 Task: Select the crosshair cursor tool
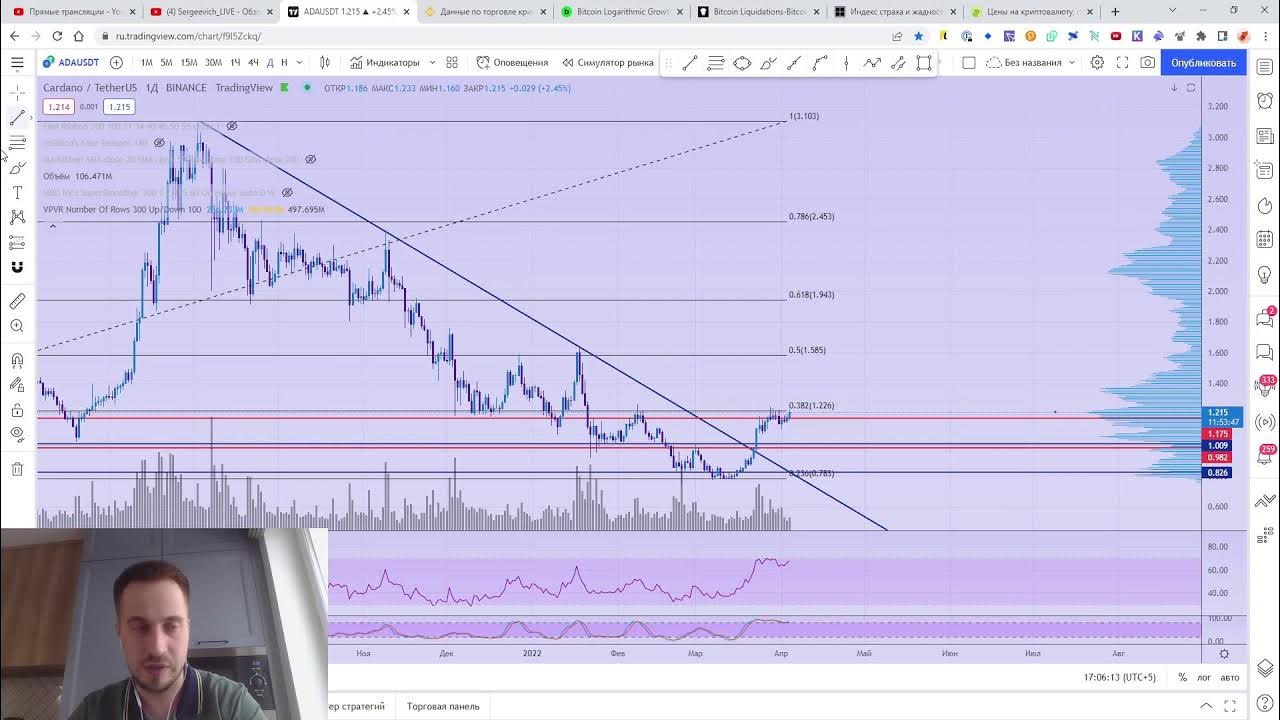[17, 92]
